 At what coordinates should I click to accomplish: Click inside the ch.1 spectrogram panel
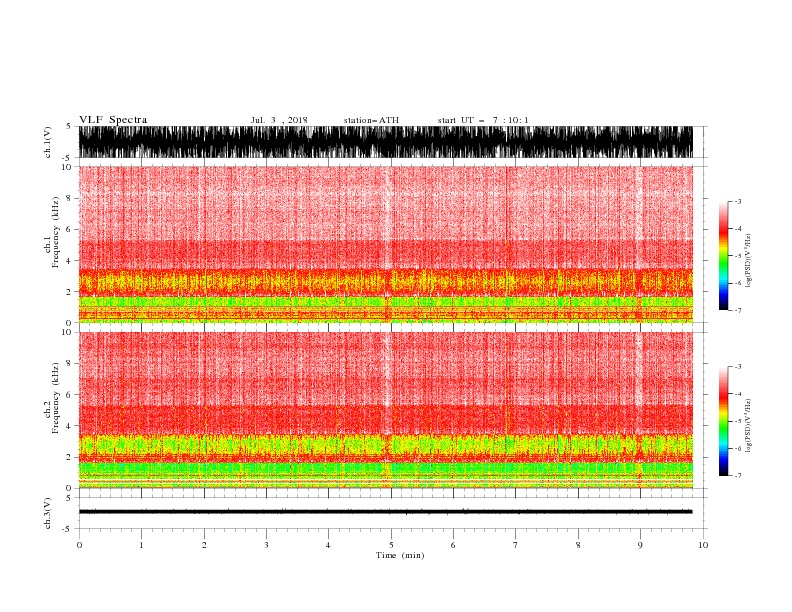[385, 244]
